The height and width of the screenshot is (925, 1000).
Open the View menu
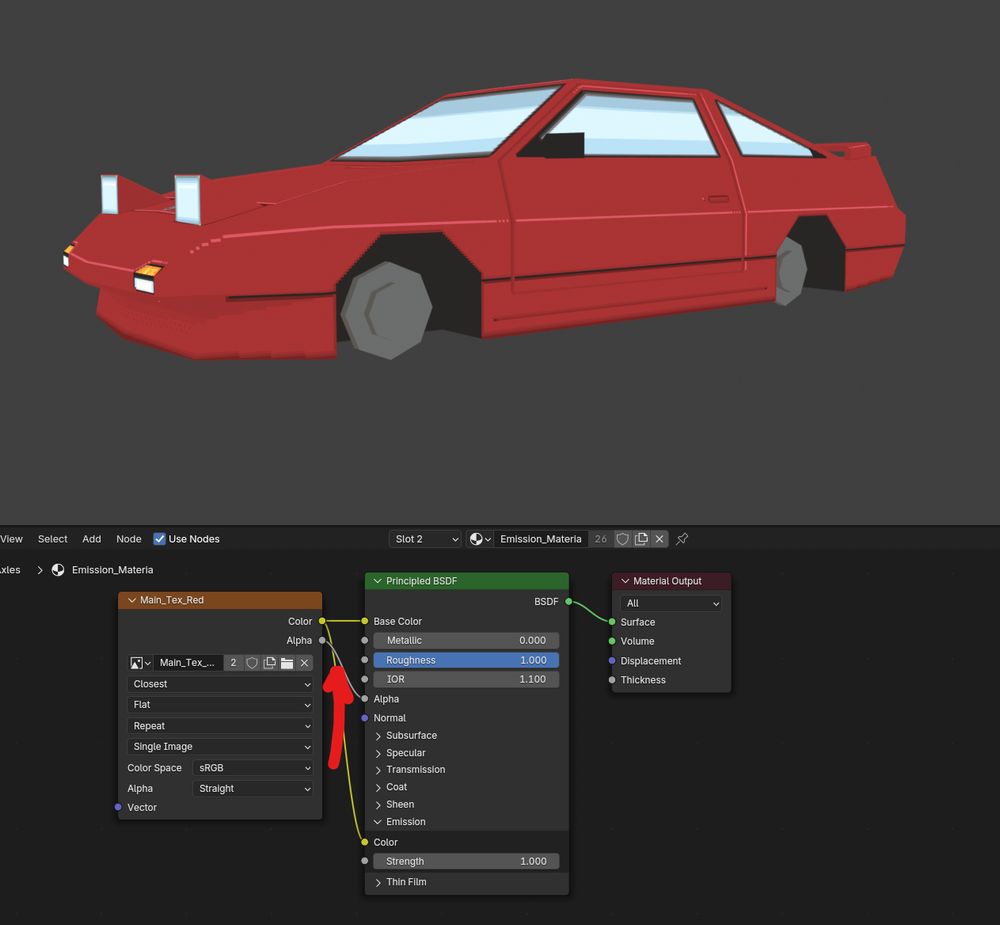point(11,539)
